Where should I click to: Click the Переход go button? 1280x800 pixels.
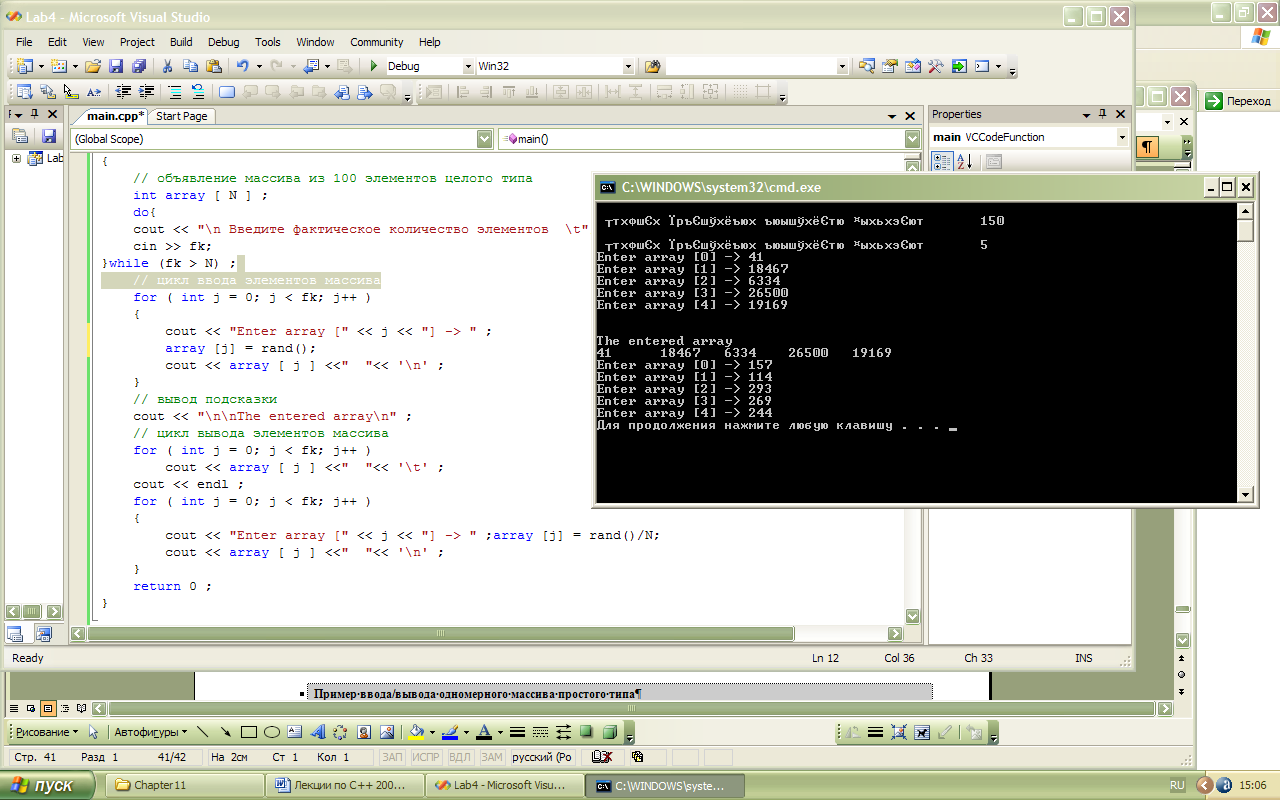coord(1238,101)
